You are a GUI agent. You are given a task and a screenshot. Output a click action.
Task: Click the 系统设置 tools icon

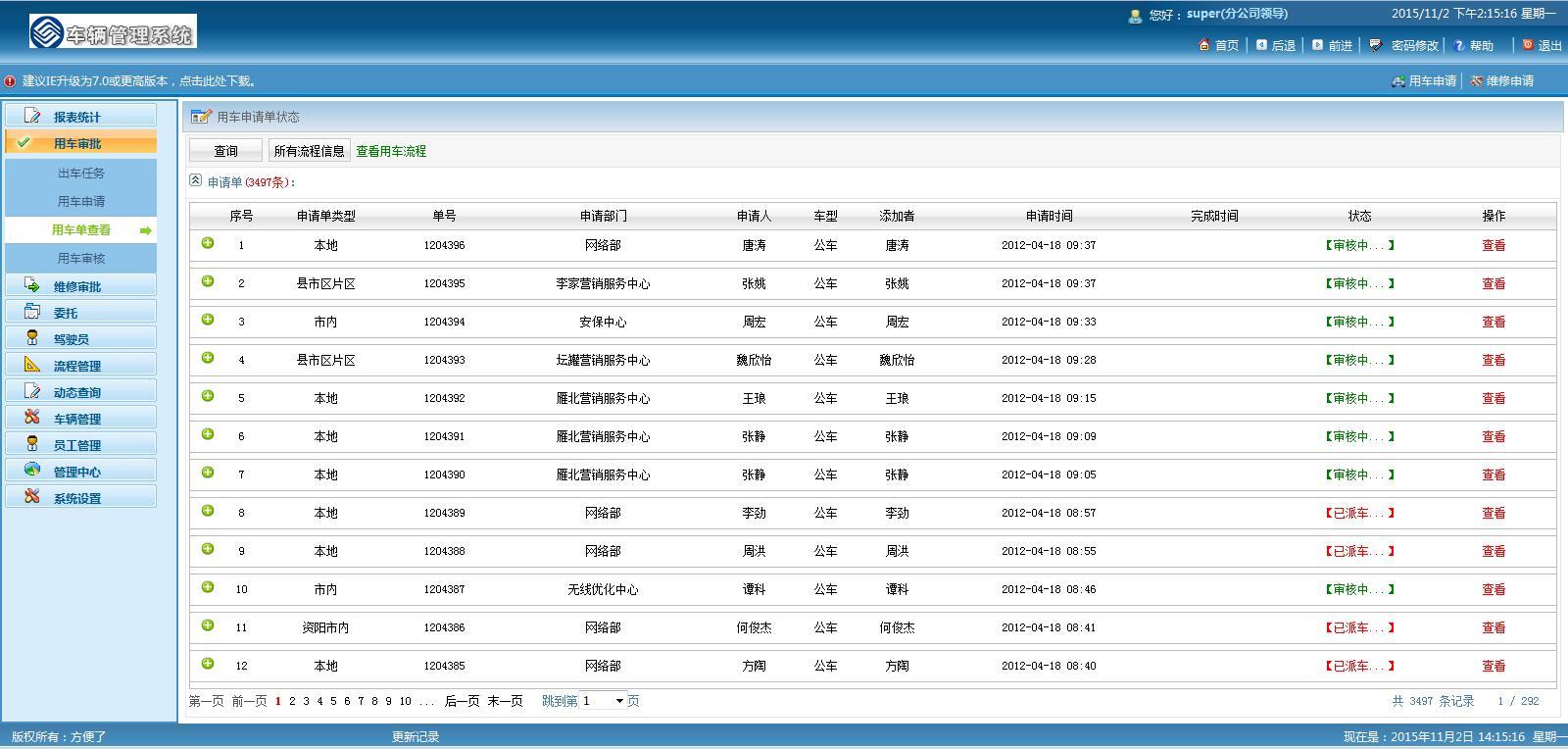(x=32, y=497)
